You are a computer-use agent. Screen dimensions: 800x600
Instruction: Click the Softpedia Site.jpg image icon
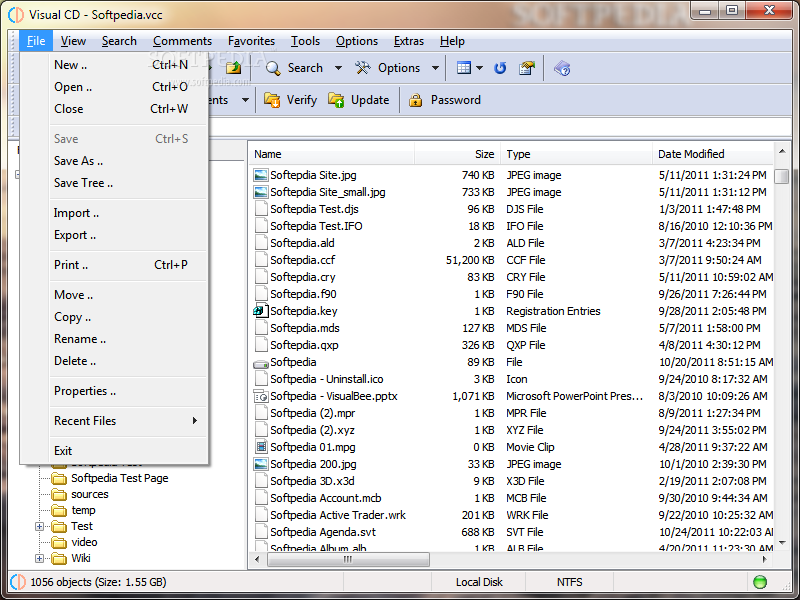point(261,175)
